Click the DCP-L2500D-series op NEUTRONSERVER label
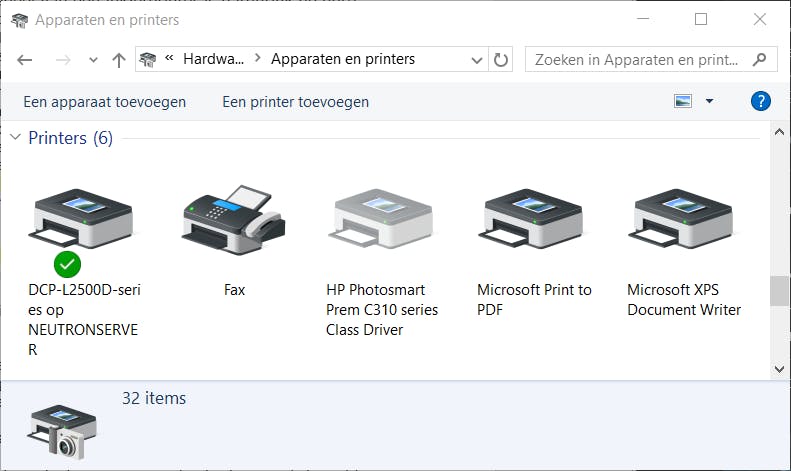Viewport: 791px width, 471px height. [x=84, y=320]
